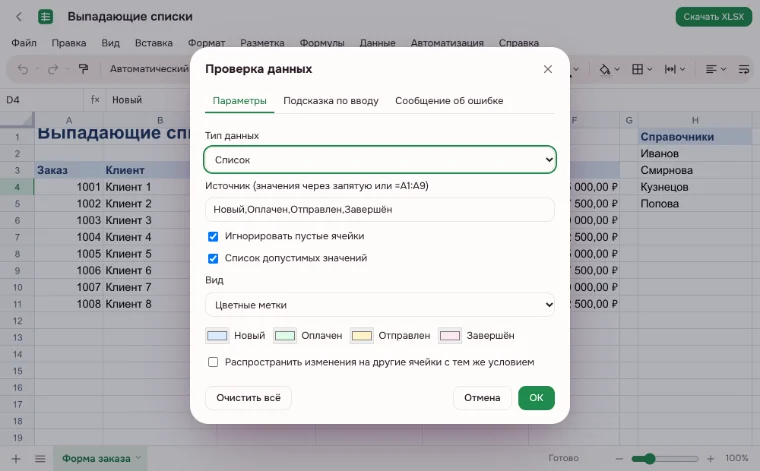The image size is (760, 471).
Task: Close the Проверка данных dialog
Action: (548, 69)
